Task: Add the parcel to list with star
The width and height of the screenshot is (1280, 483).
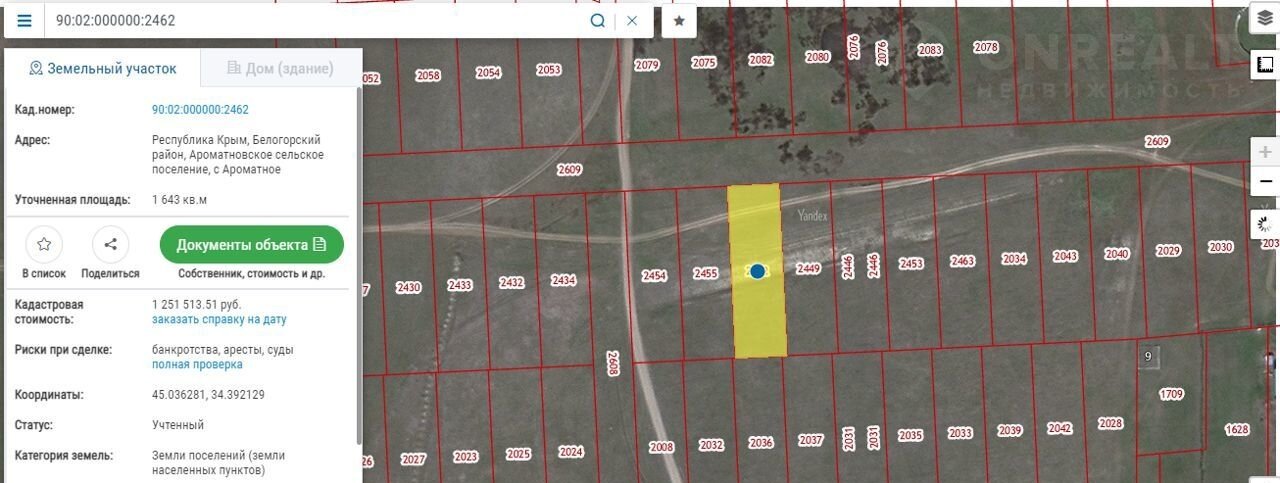Action: (44, 244)
